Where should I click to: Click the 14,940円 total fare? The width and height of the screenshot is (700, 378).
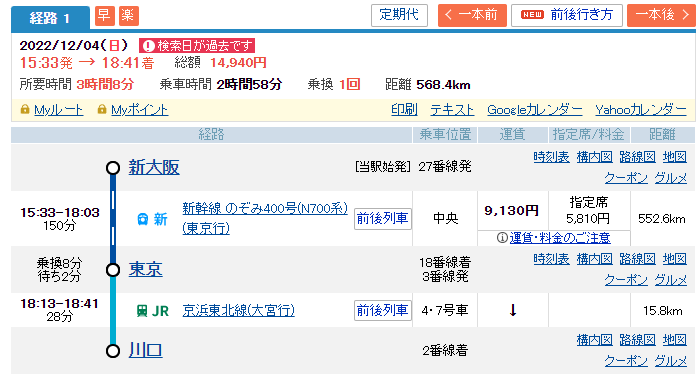[x=238, y=63]
